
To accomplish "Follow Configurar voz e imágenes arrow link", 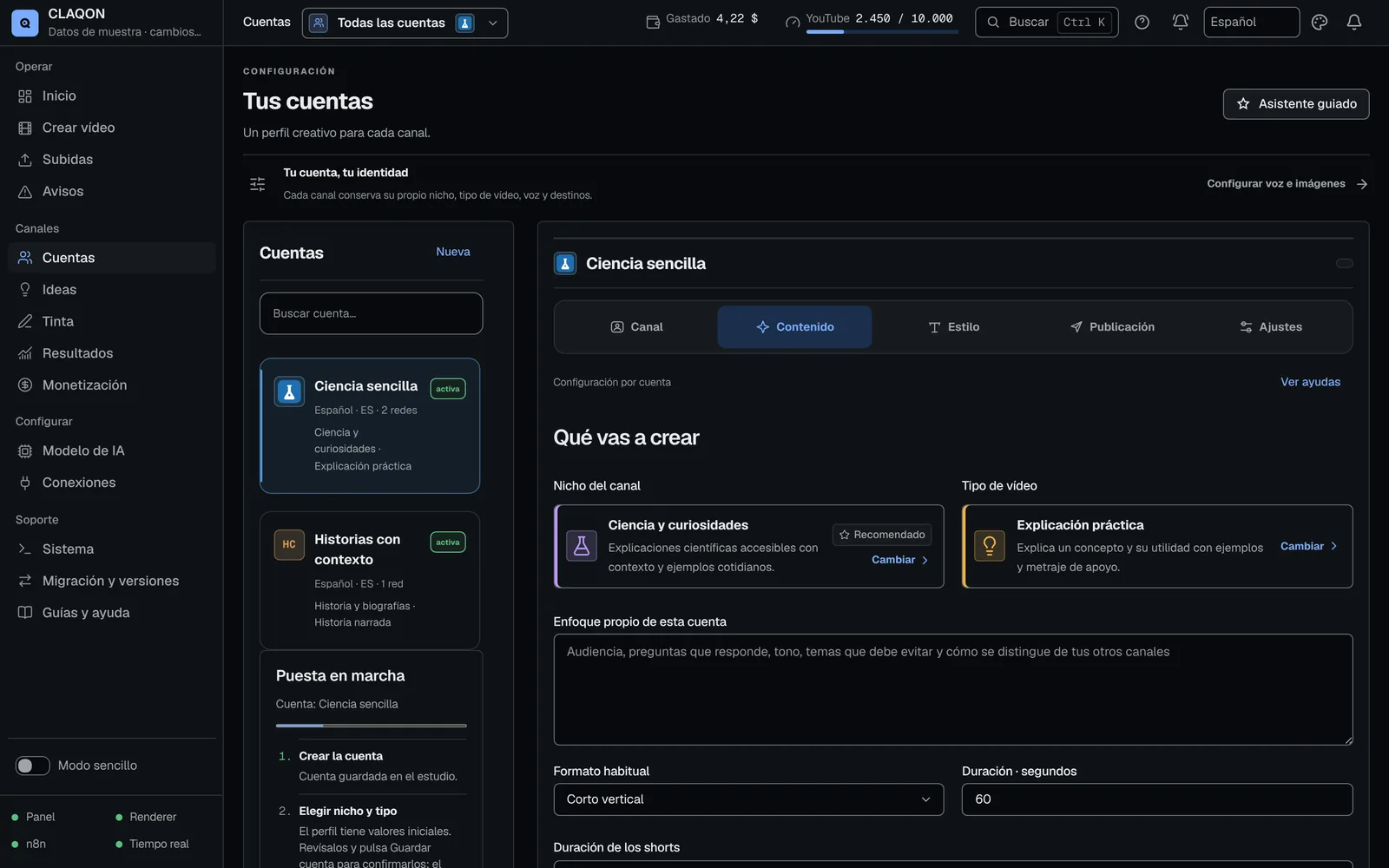I will tap(1287, 184).
